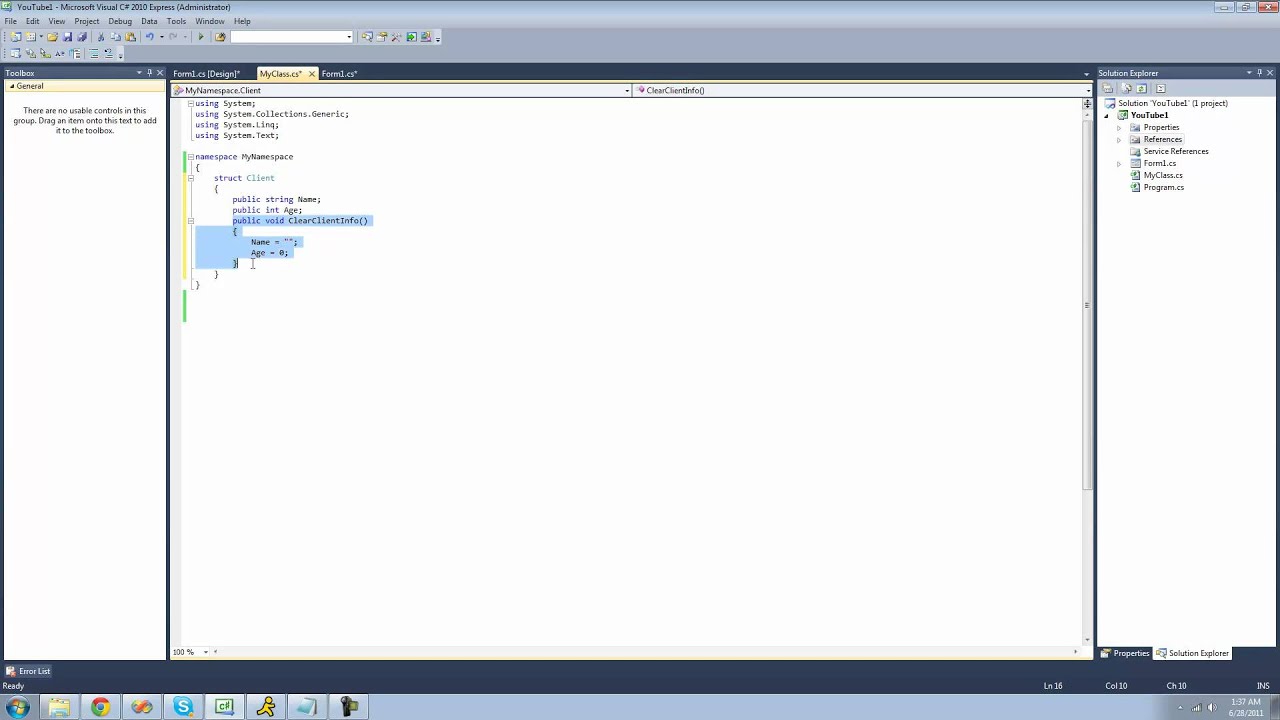Open the Window menu
This screenshot has width=1280, height=720.
coord(210,21)
